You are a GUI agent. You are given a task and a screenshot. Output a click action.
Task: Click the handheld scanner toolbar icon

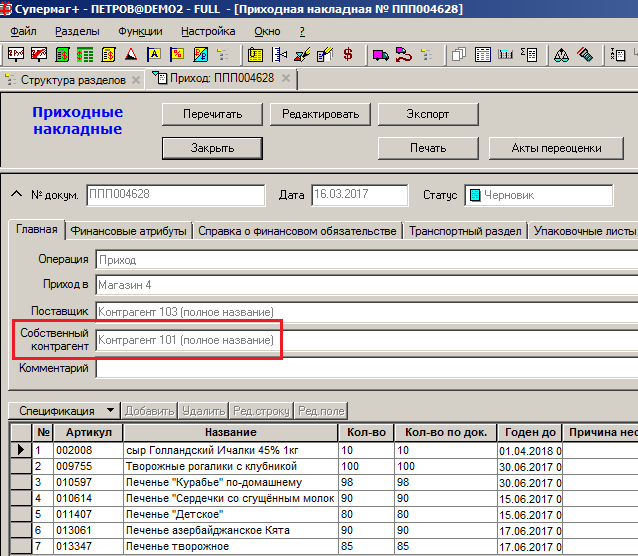(585, 54)
